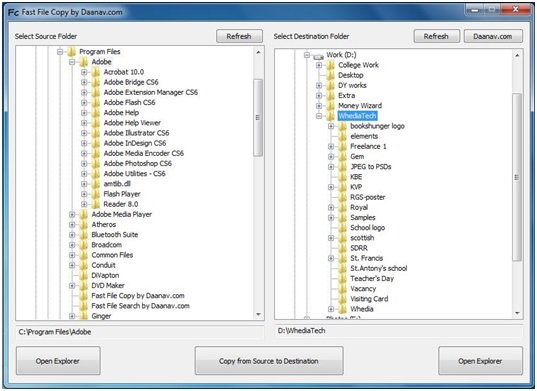Click the Freelance 1 folder icon

tap(342, 146)
